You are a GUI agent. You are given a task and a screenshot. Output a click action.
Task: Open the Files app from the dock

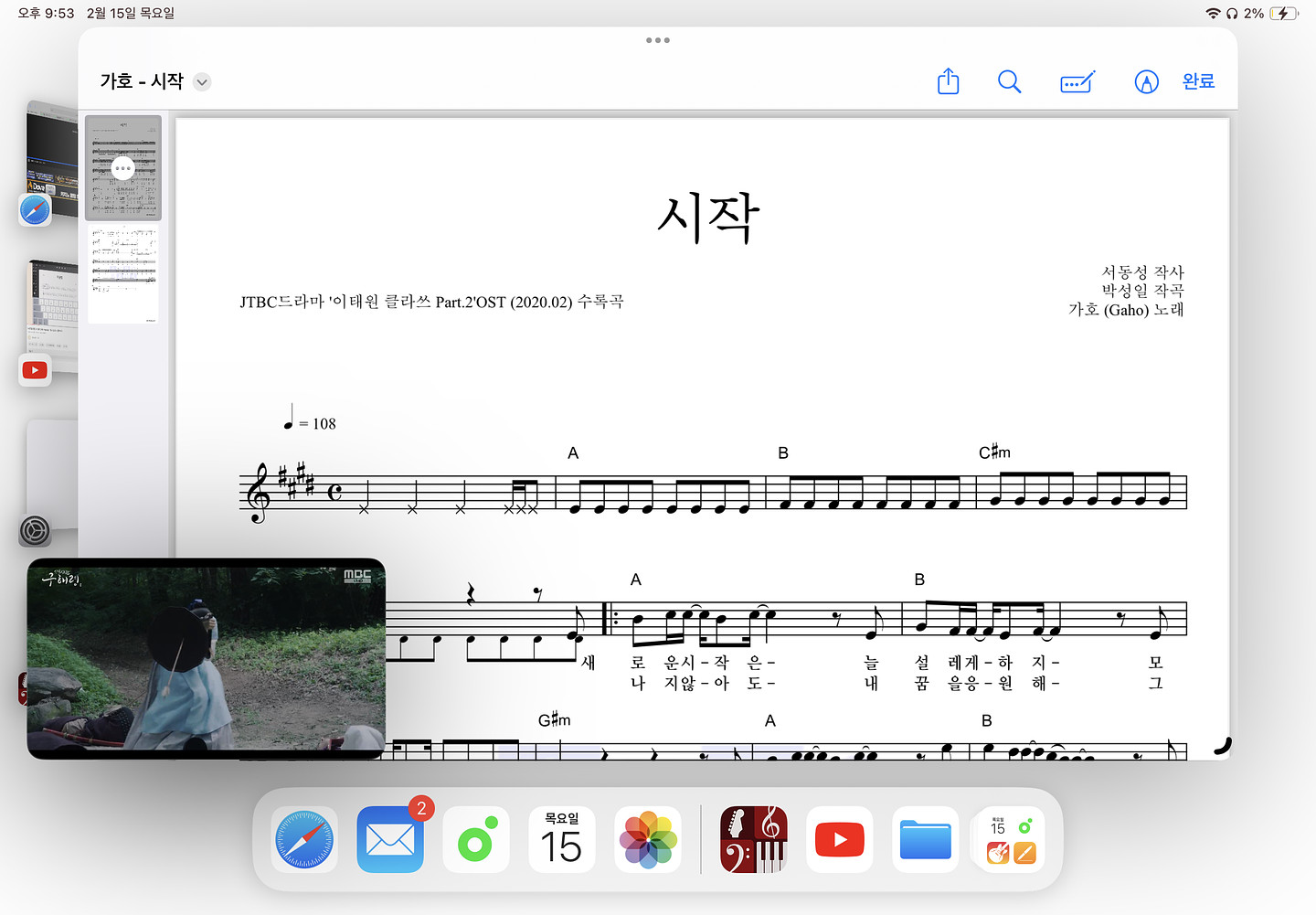[x=925, y=839]
